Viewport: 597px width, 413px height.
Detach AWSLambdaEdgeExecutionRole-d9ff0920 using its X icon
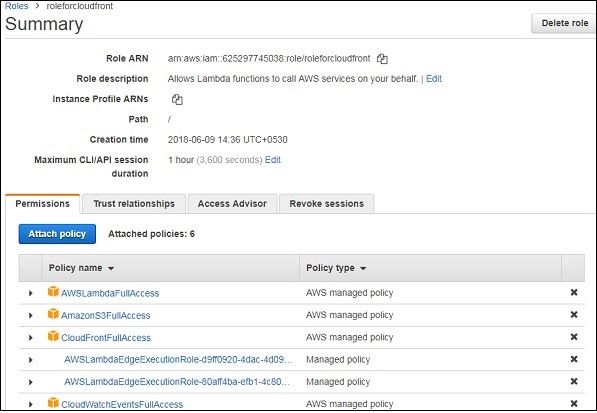click(574, 359)
